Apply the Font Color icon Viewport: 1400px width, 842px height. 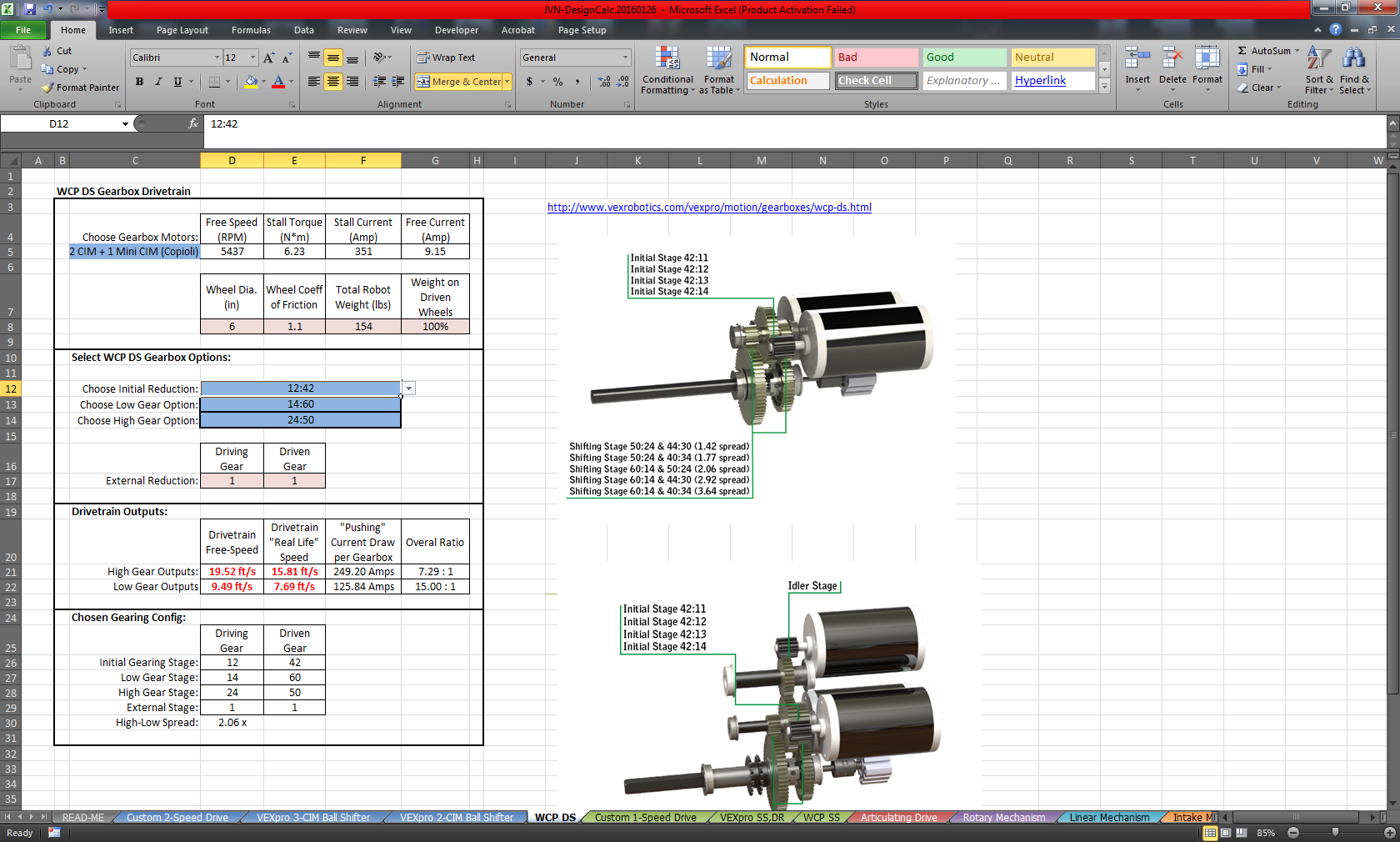pyautogui.click(x=278, y=82)
